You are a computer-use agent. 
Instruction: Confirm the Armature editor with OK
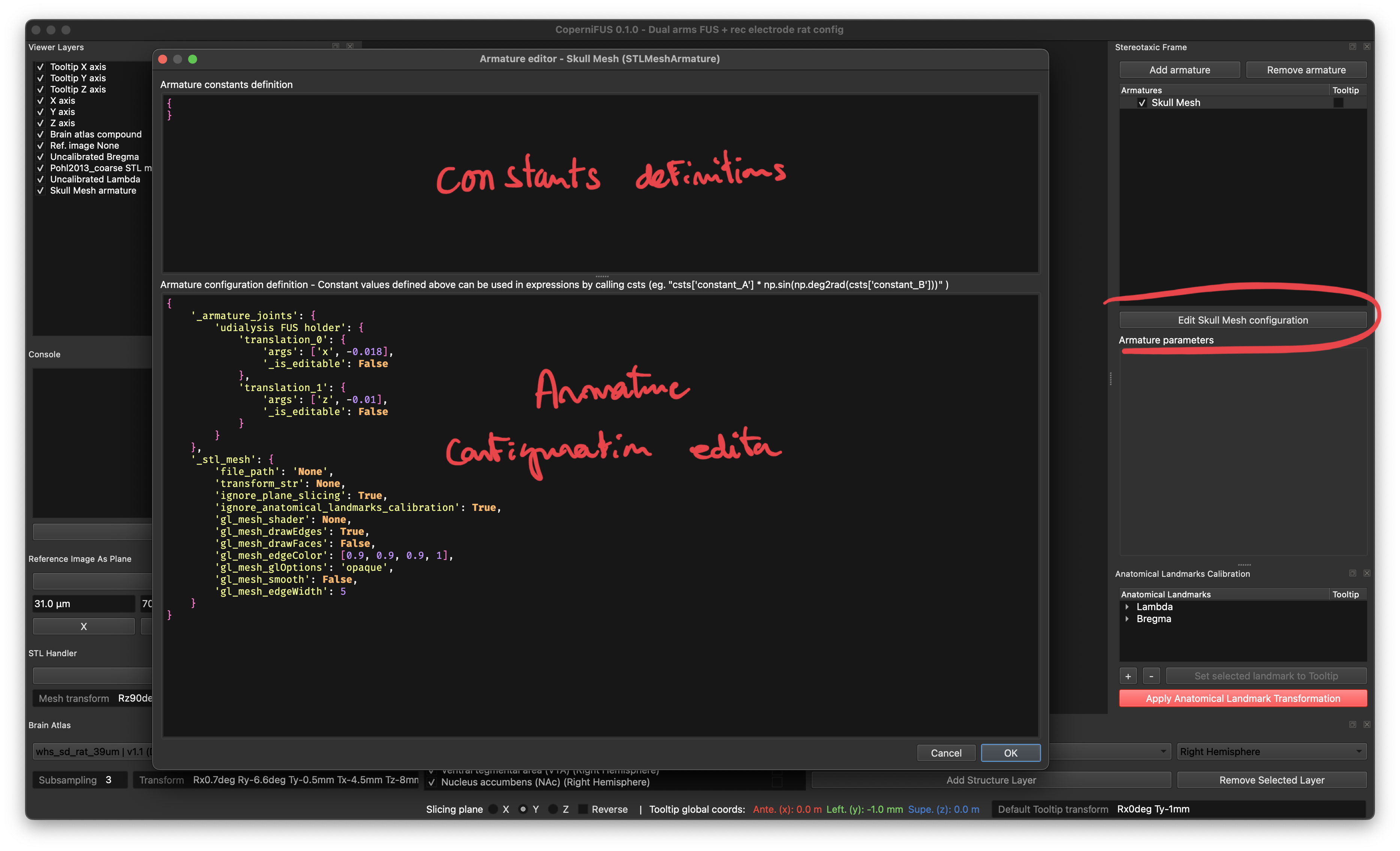[1010, 753]
